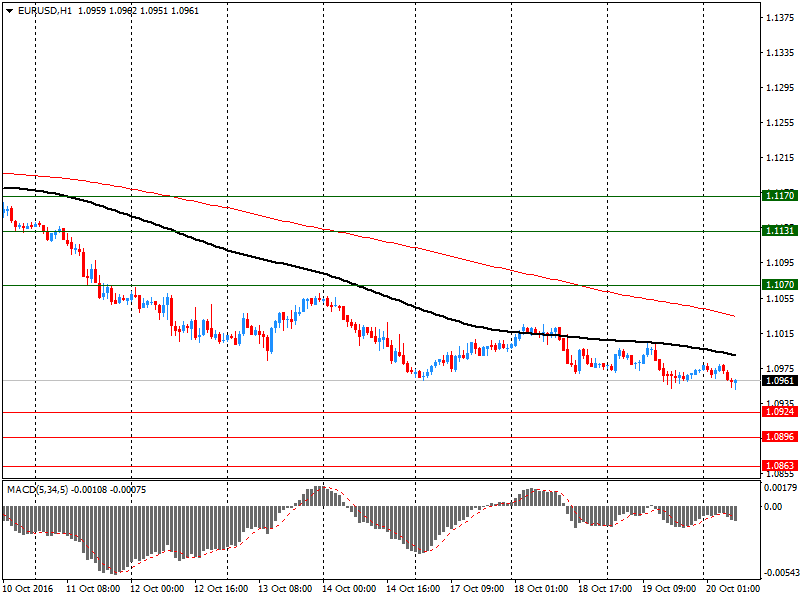
Task: Click the 12 Oct 16:00 time axis label
Action: 221,589
